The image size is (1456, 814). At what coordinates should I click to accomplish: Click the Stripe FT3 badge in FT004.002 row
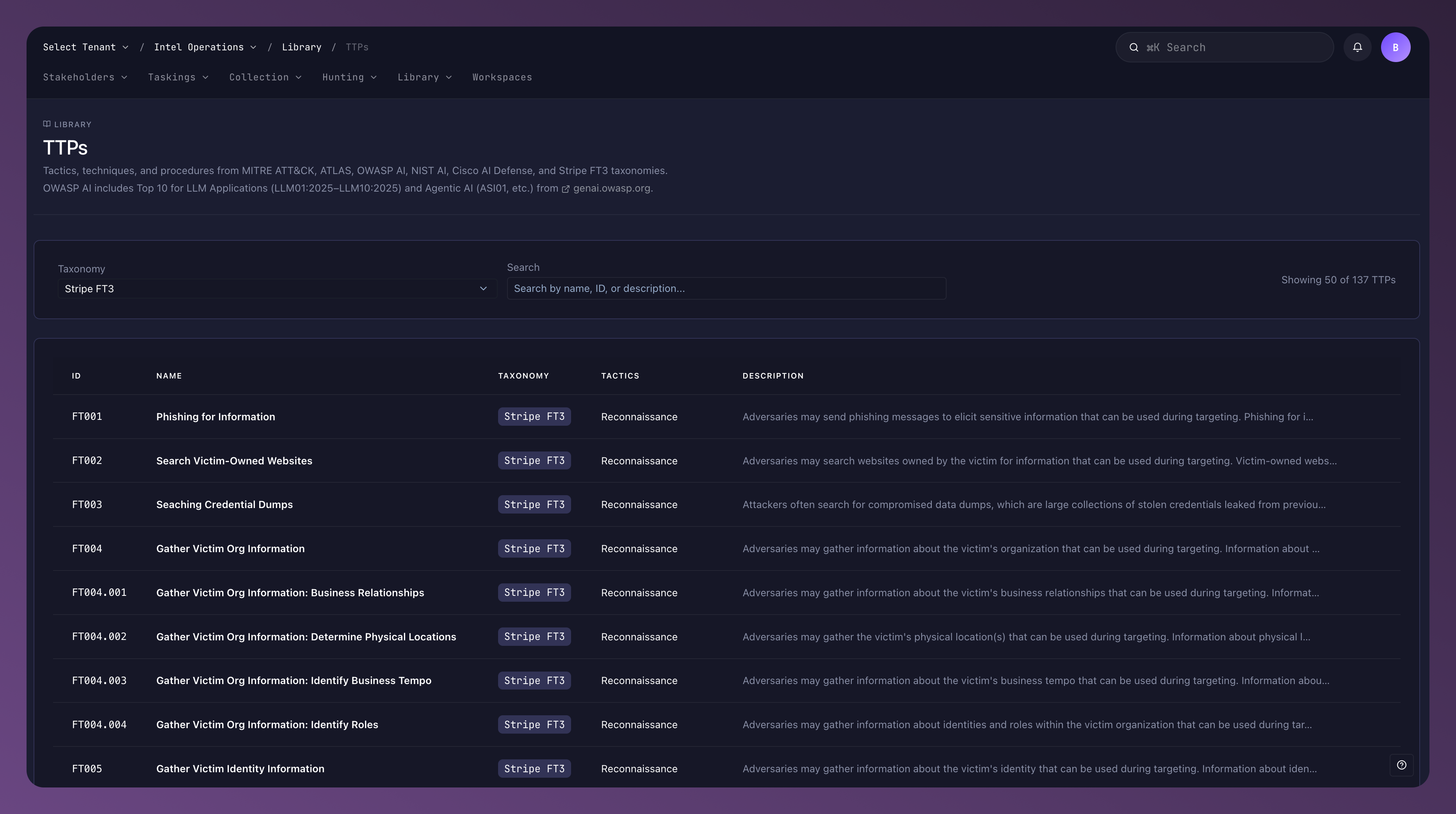click(x=534, y=636)
